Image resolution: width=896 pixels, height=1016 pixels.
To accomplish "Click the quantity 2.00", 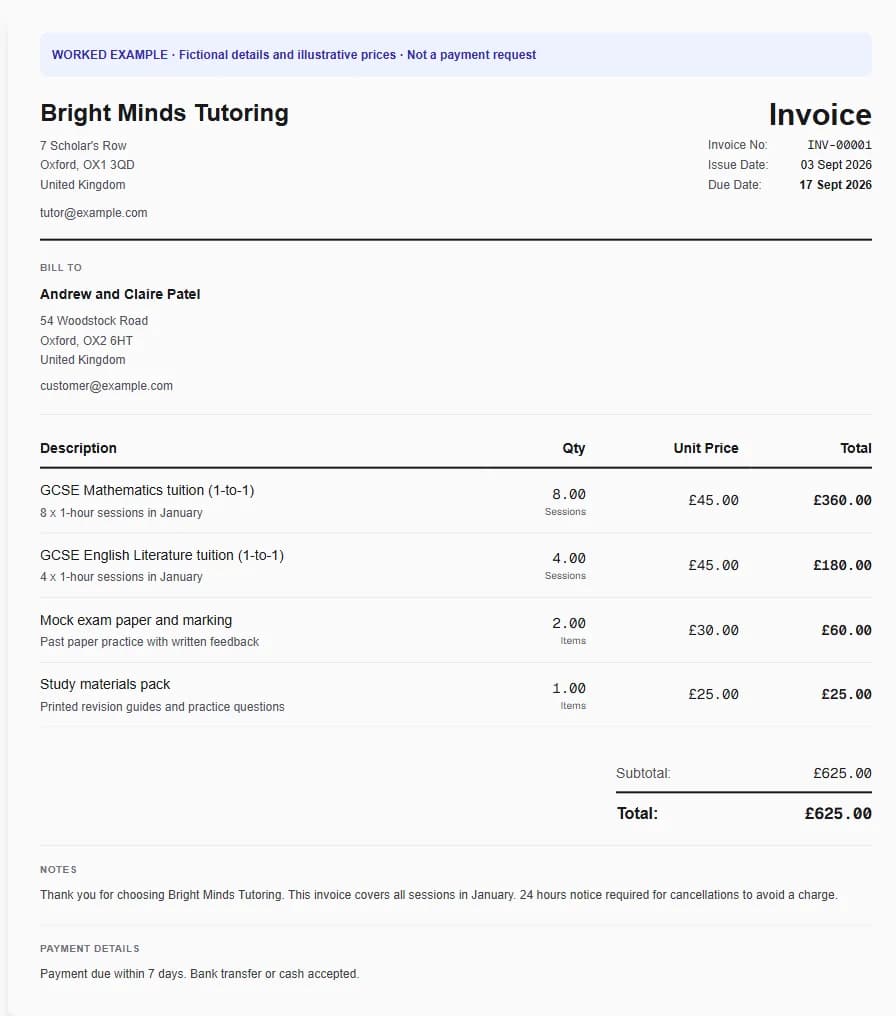I will (x=569, y=623).
